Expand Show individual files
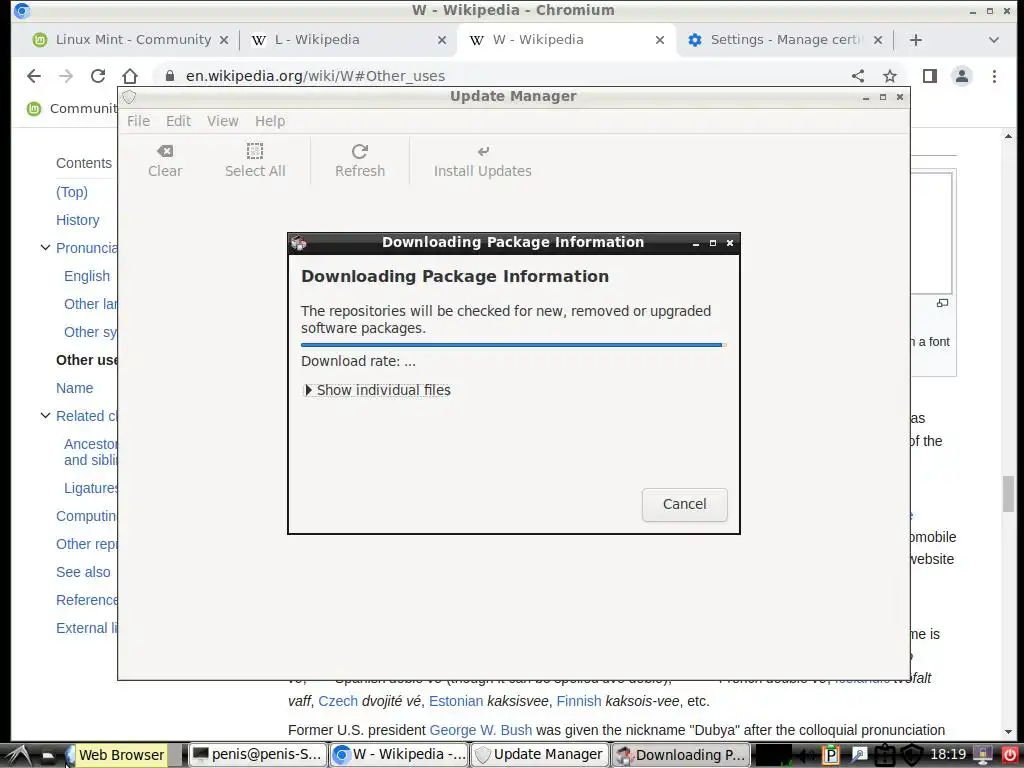1024x768 pixels. coord(377,390)
